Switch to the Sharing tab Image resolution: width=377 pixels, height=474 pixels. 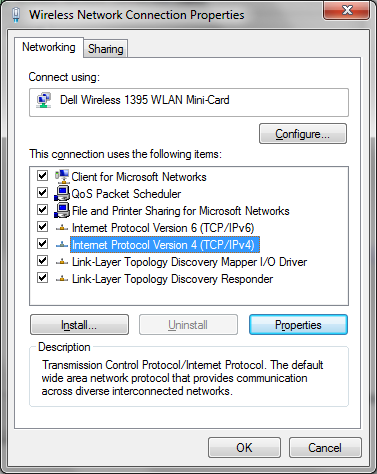pyautogui.click(x=106, y=49)
